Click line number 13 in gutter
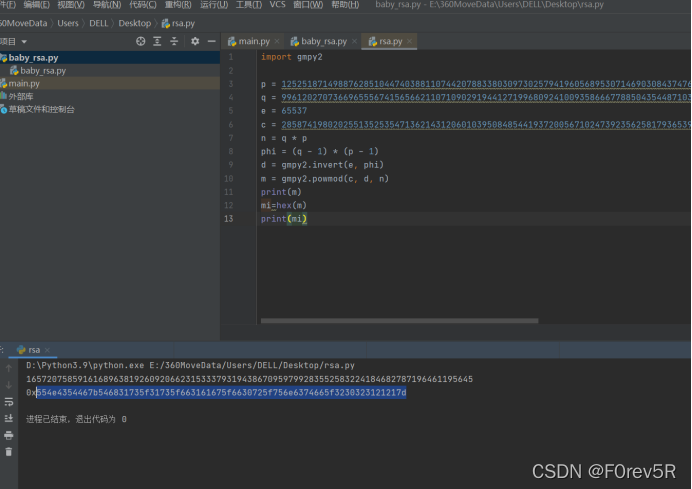Viewport: 692px width, 489px height. tap(229, 219)
